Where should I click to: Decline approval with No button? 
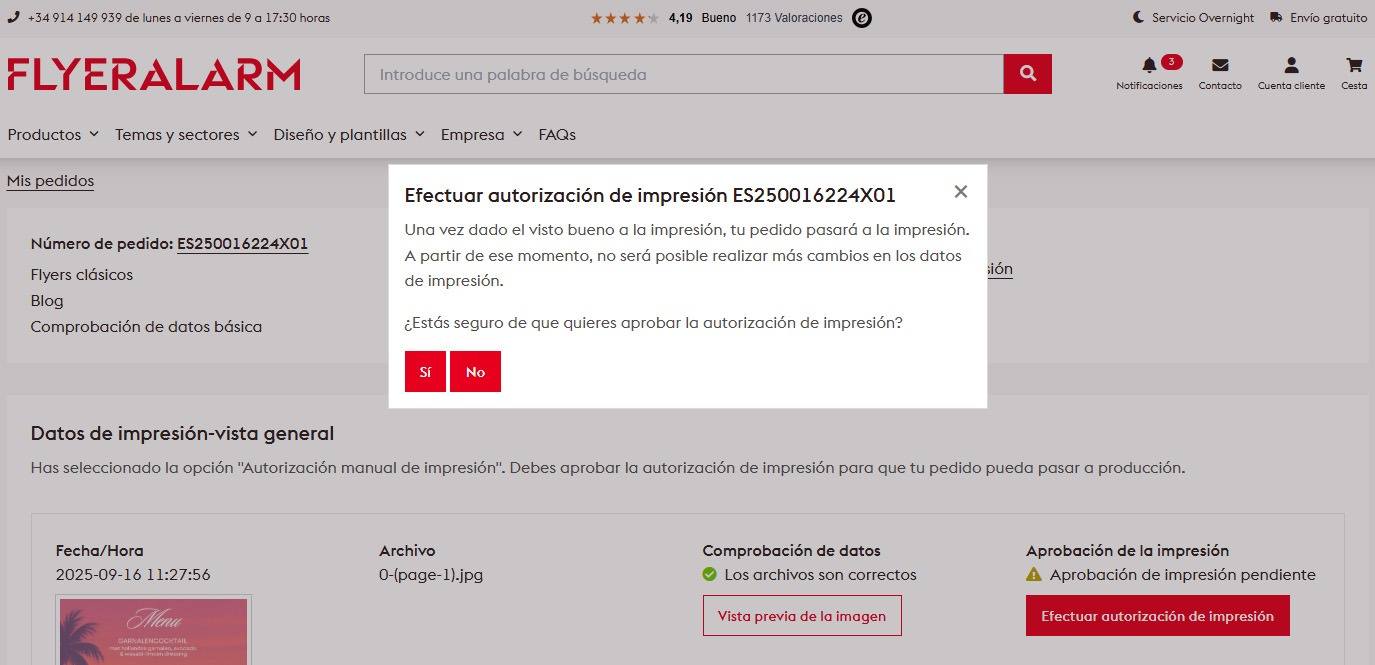(x=475, y=372)
